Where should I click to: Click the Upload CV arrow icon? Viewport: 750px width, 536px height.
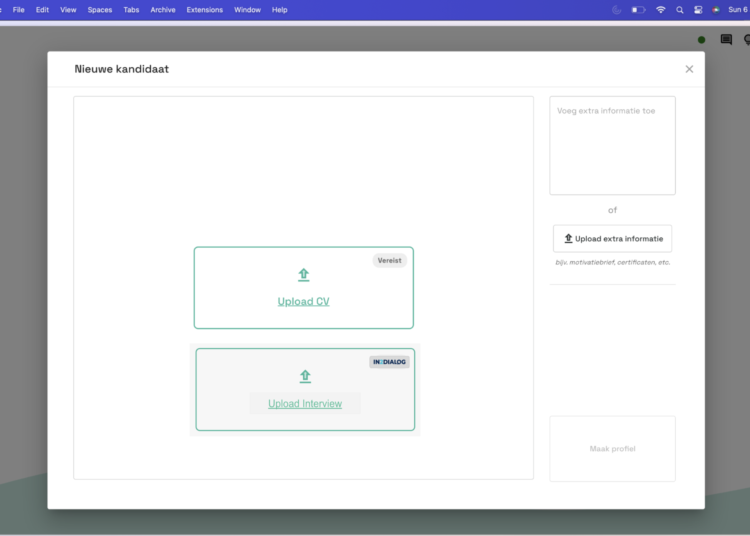(304, 275)
